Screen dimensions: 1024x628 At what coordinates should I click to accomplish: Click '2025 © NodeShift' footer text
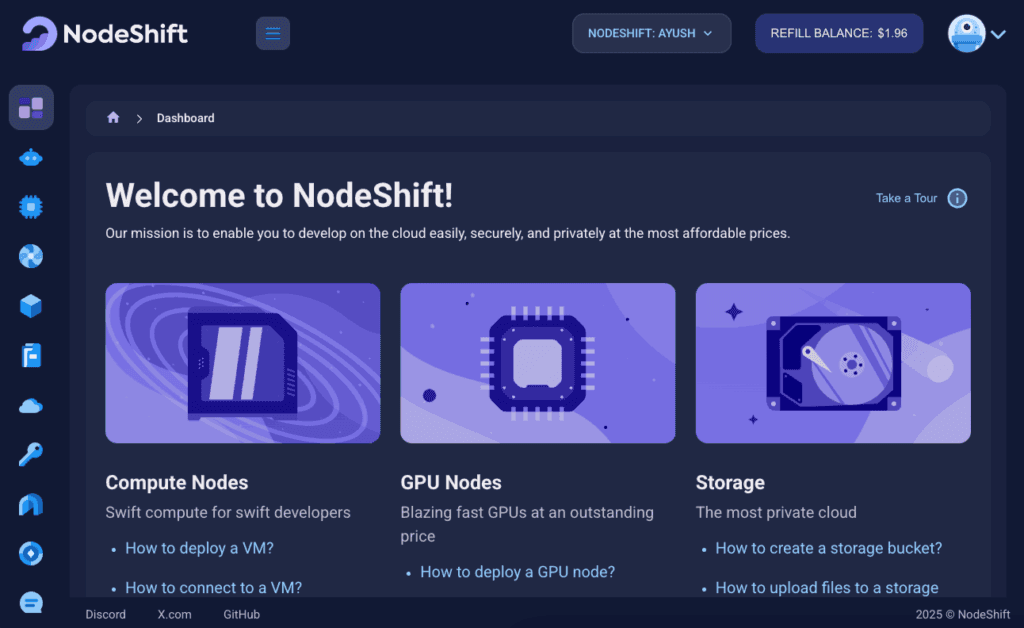point(963,614)
